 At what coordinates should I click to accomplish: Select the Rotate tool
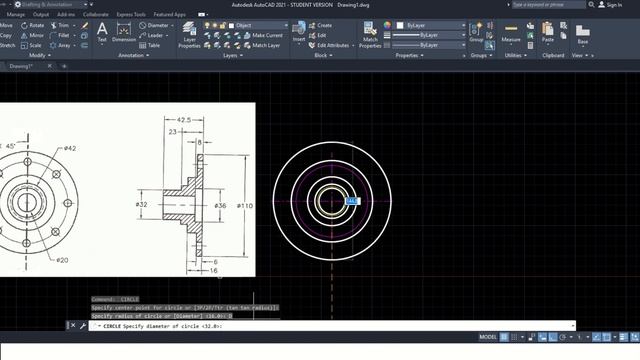coord(32,25)
